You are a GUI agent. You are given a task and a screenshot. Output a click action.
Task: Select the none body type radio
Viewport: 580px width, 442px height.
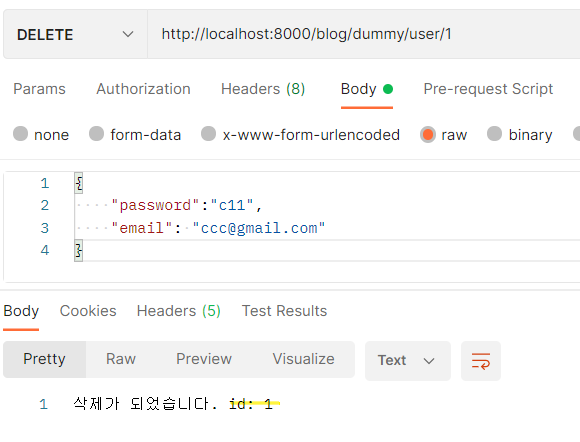pos(21,134)
